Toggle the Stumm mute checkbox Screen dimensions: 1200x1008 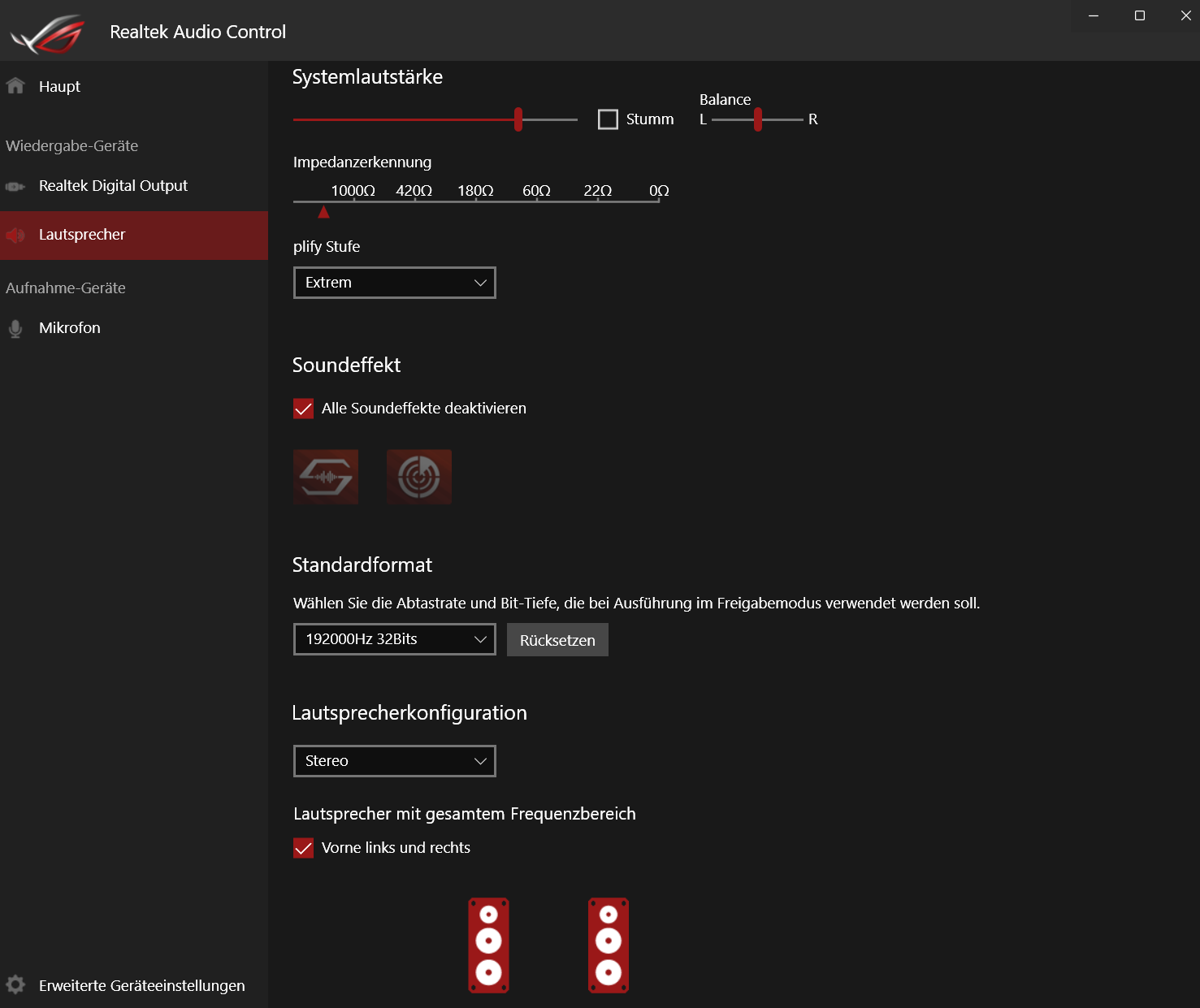tap(608, 119)
